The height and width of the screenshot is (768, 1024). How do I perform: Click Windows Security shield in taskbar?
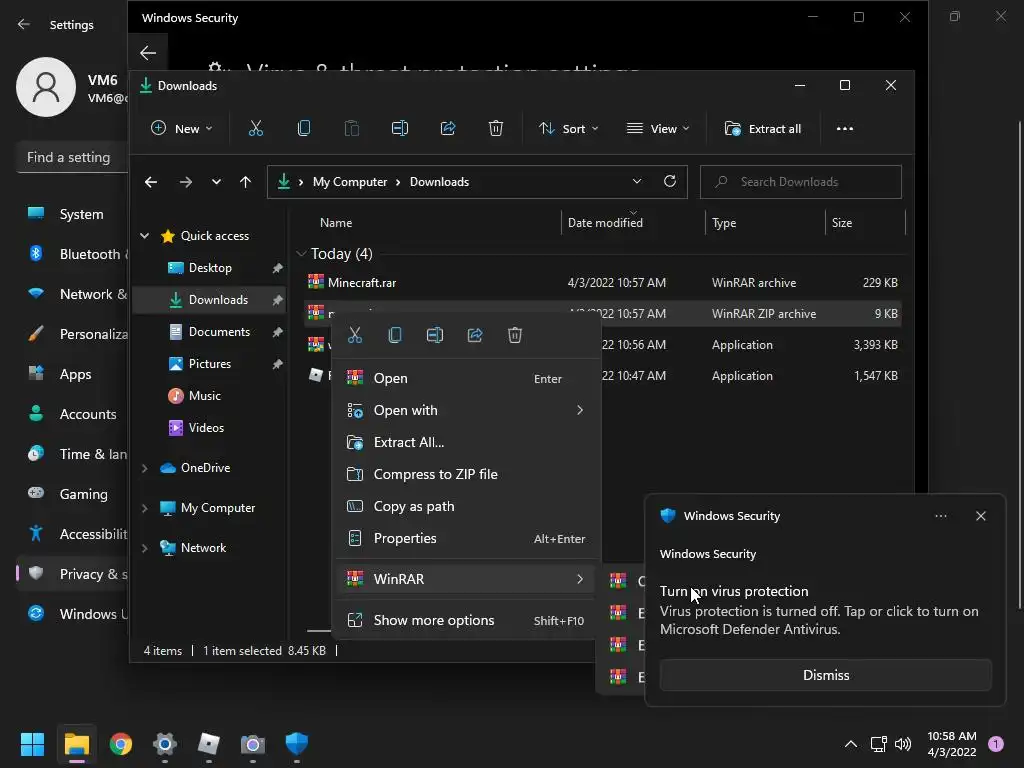coord(296,744)
